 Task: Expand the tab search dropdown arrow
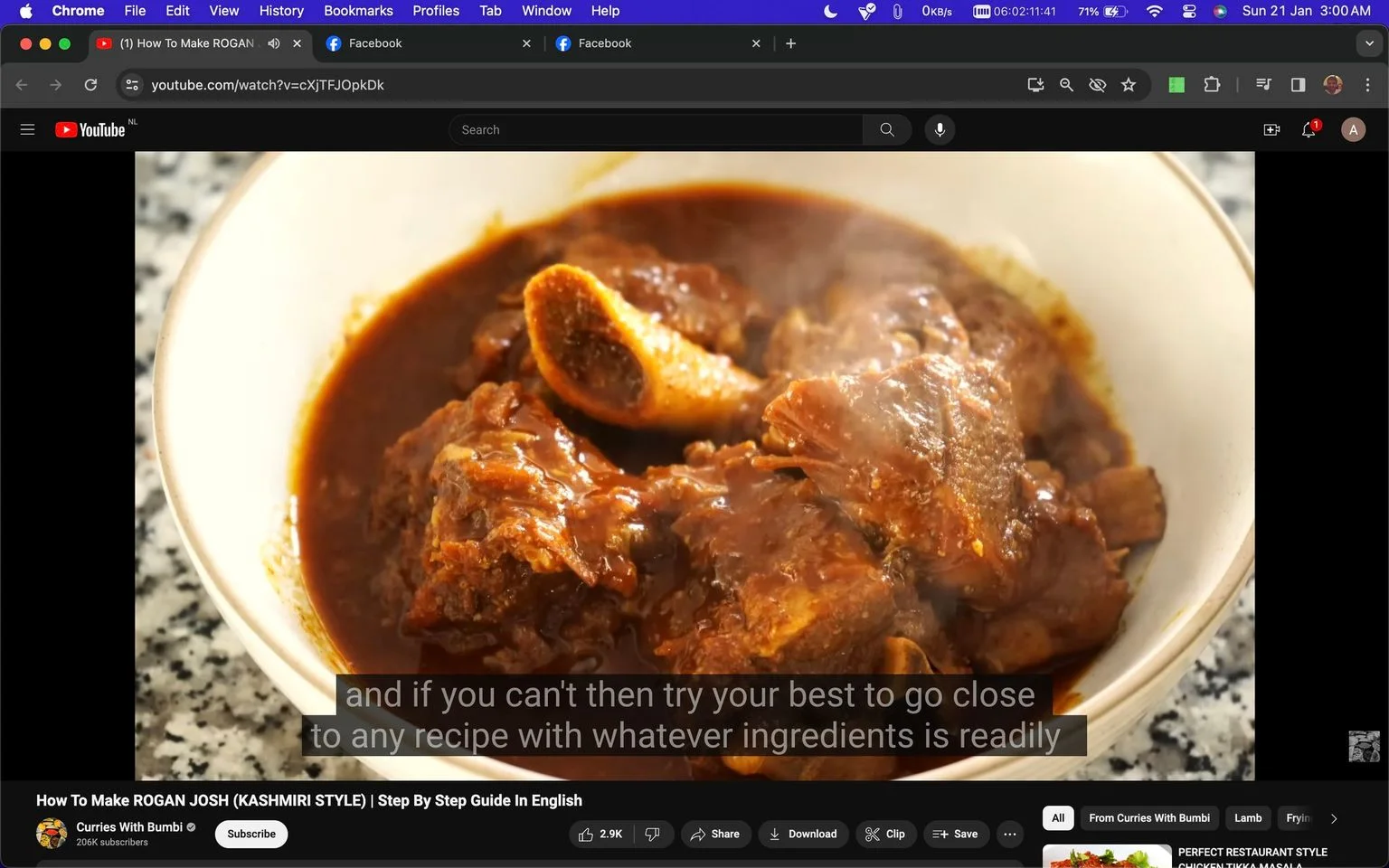[1369, 43]
